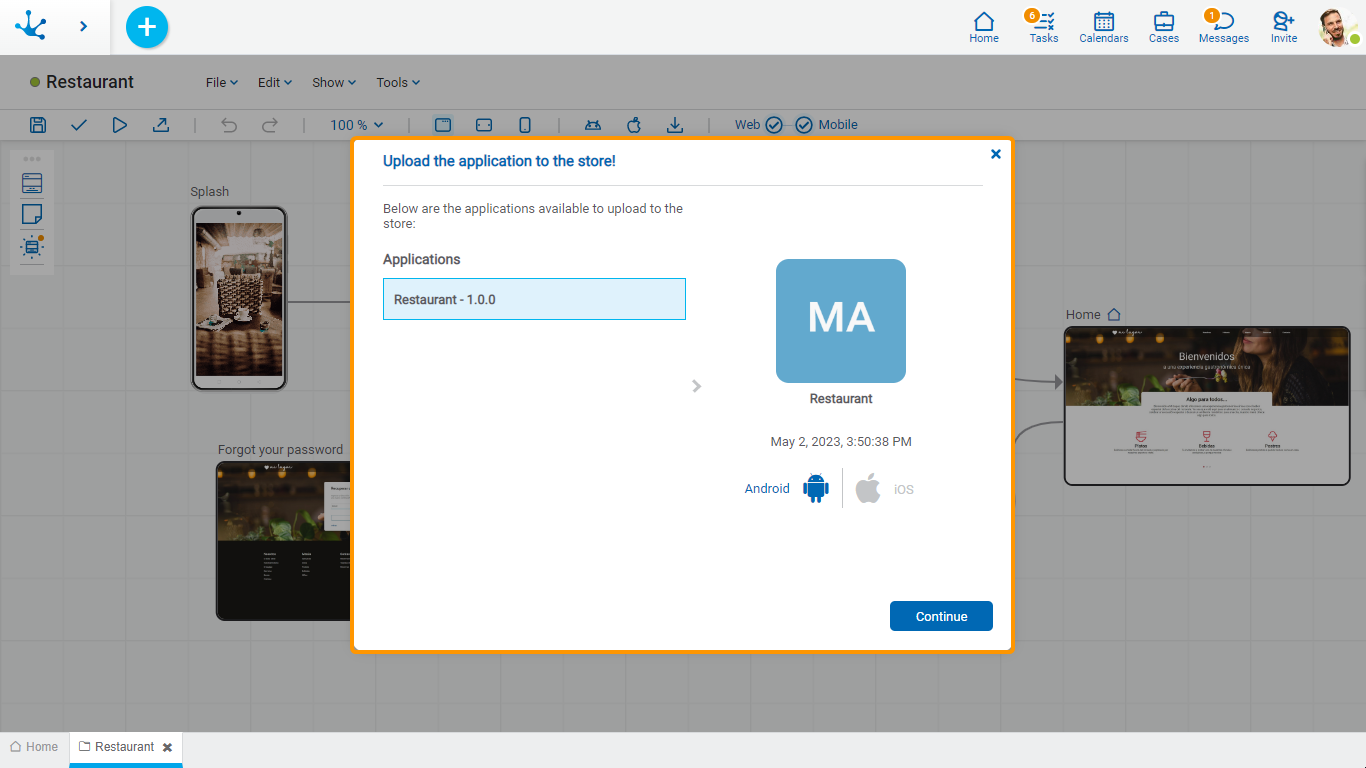Image resolution: width=1366 pixels, height=768 pixels.
Task: Click the blue plus create button
Action: pos(147,27)
